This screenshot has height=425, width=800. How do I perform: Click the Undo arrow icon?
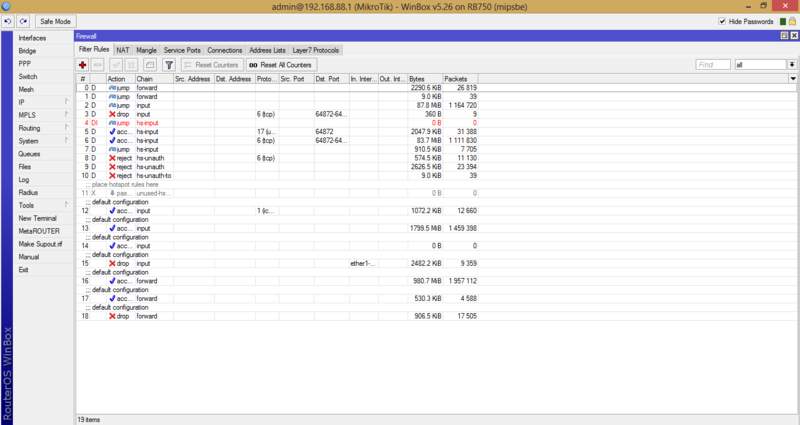tap(8, 21)
